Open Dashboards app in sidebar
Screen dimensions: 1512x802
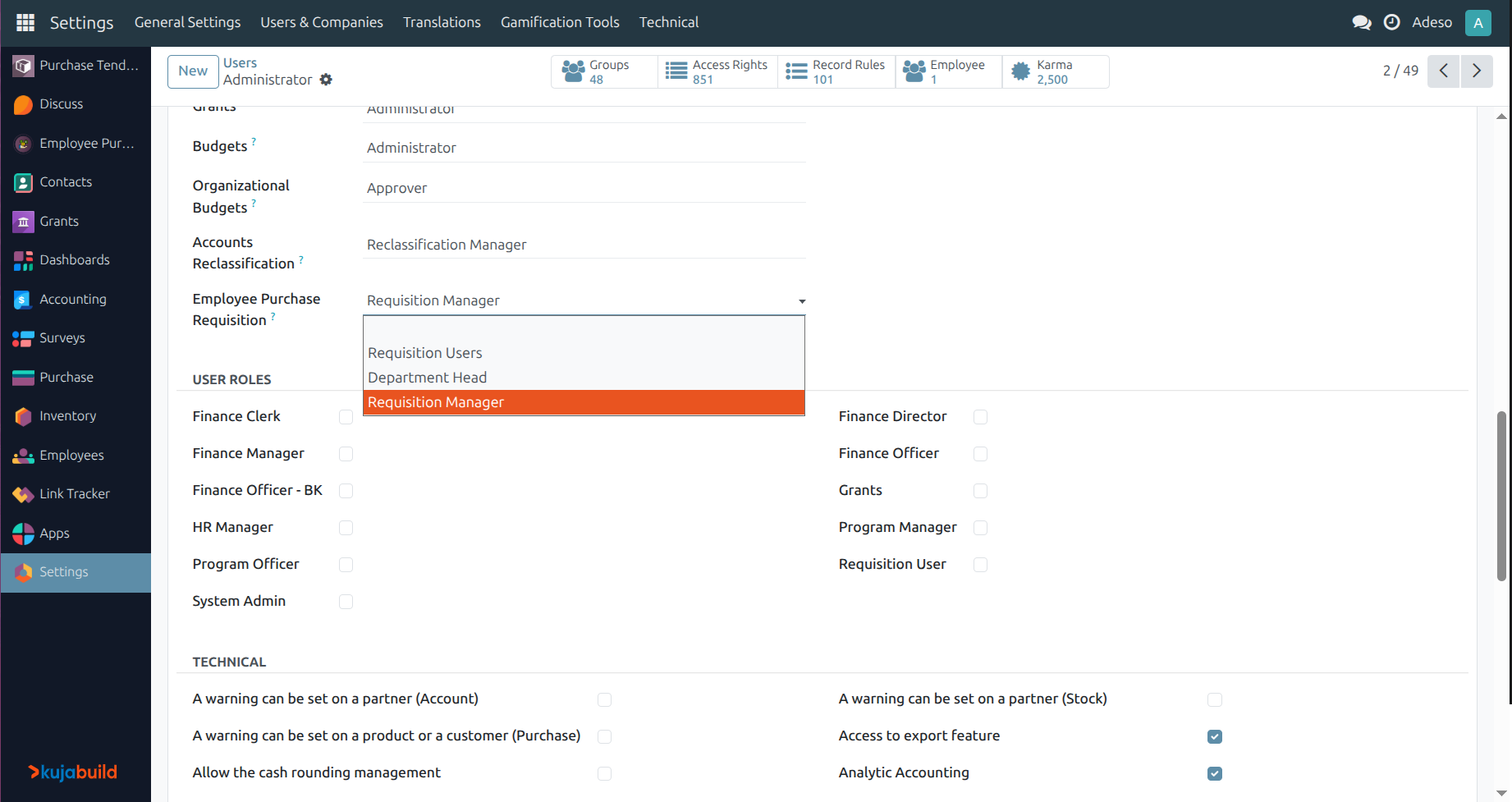point(76,260)
